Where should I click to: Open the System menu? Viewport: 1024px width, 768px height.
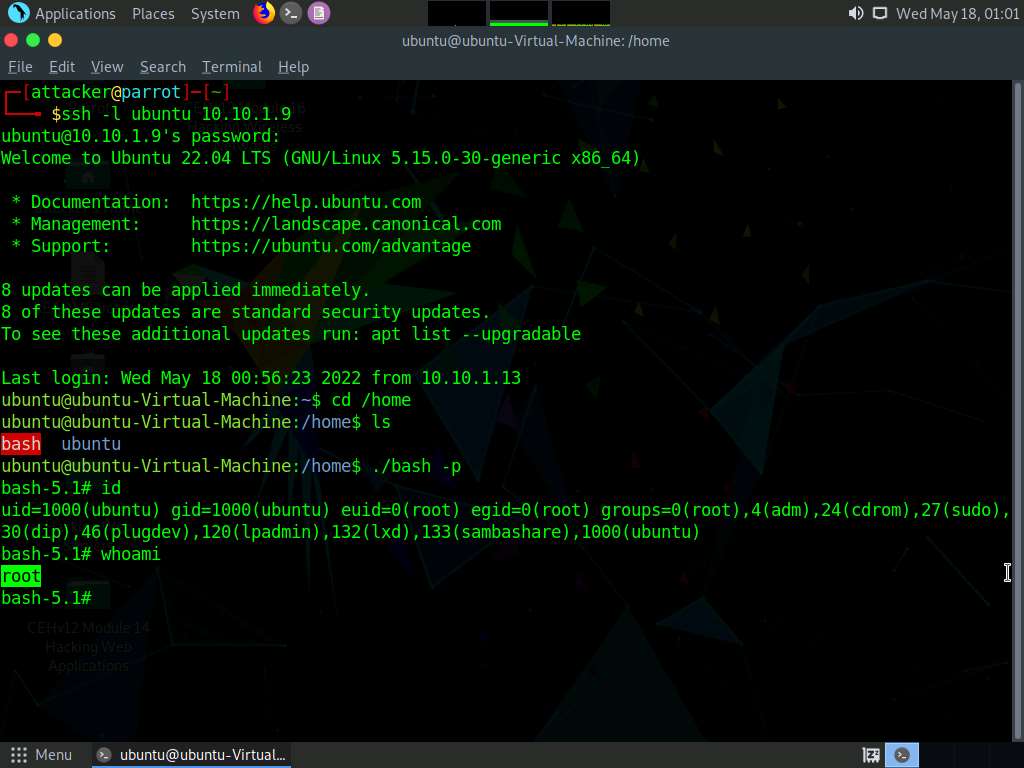pos(215,14)
